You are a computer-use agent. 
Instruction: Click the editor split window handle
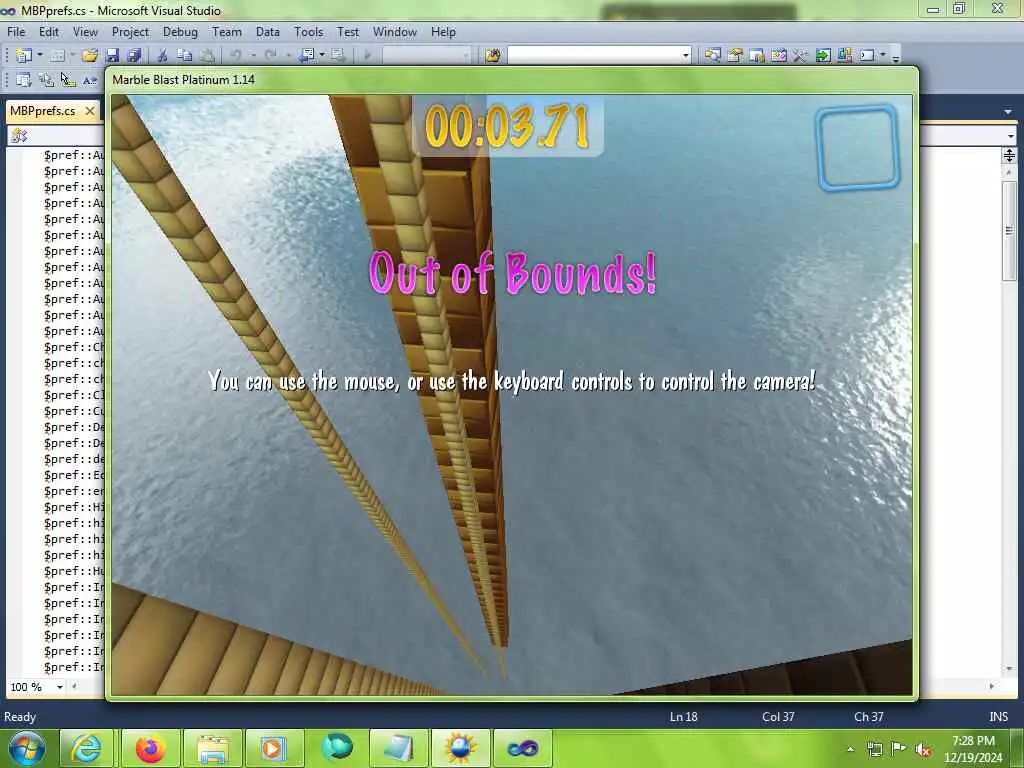[x=1009, y=155]
